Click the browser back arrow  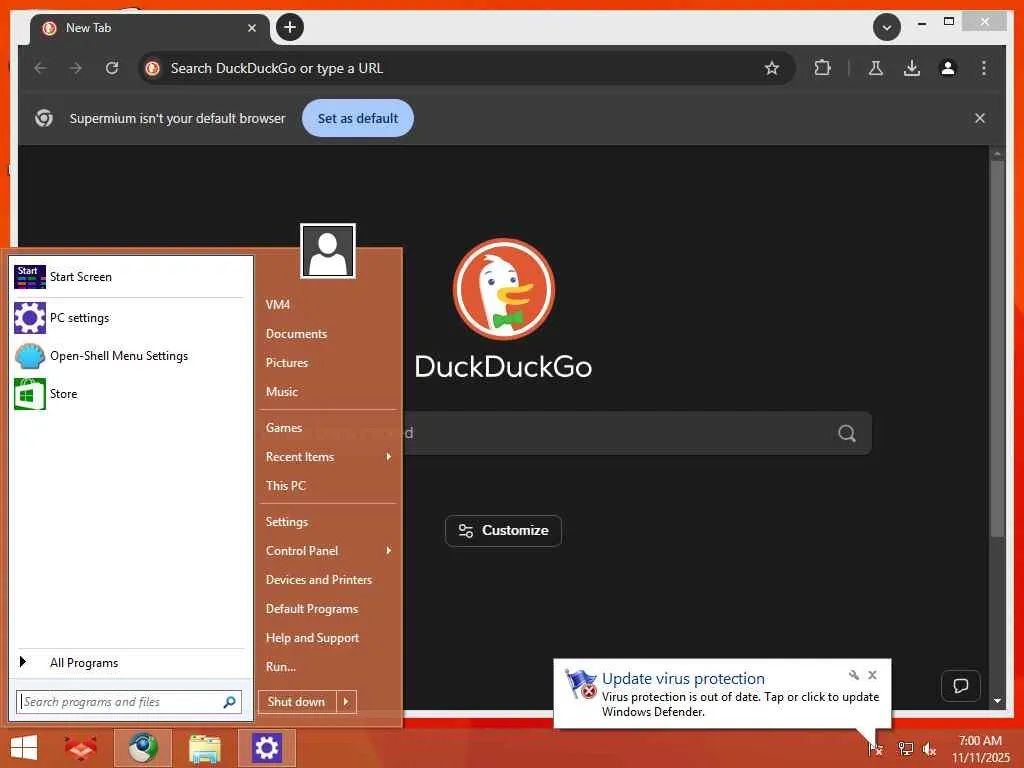40,68
